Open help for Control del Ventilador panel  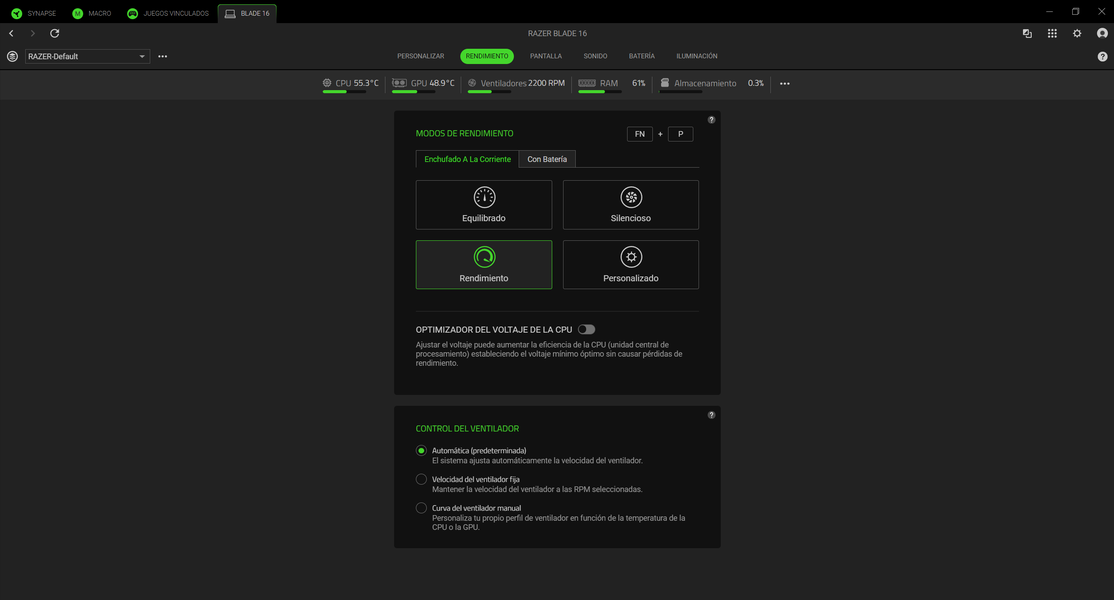point(711,415)
